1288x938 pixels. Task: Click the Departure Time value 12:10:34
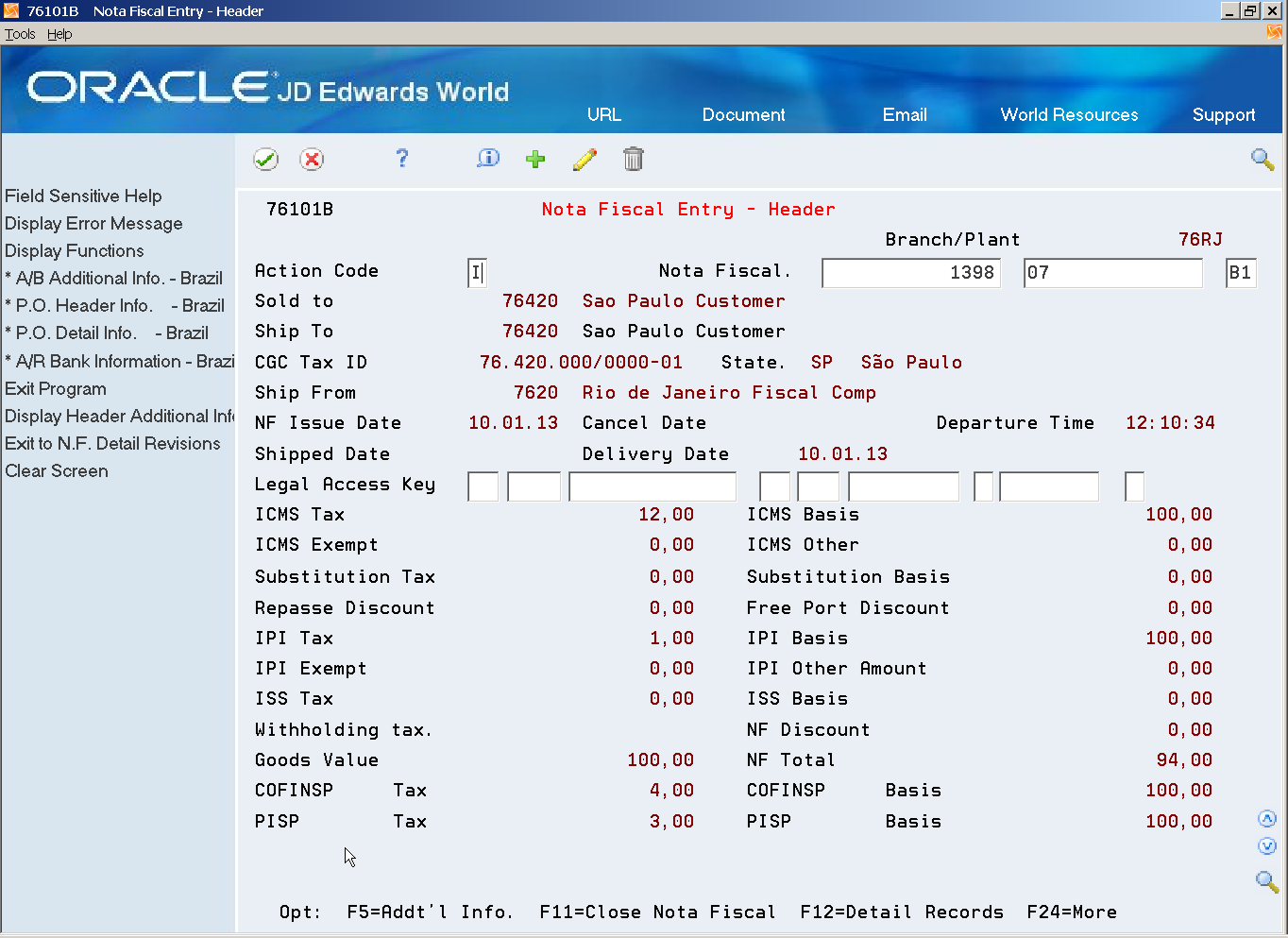coord(1170,422)
